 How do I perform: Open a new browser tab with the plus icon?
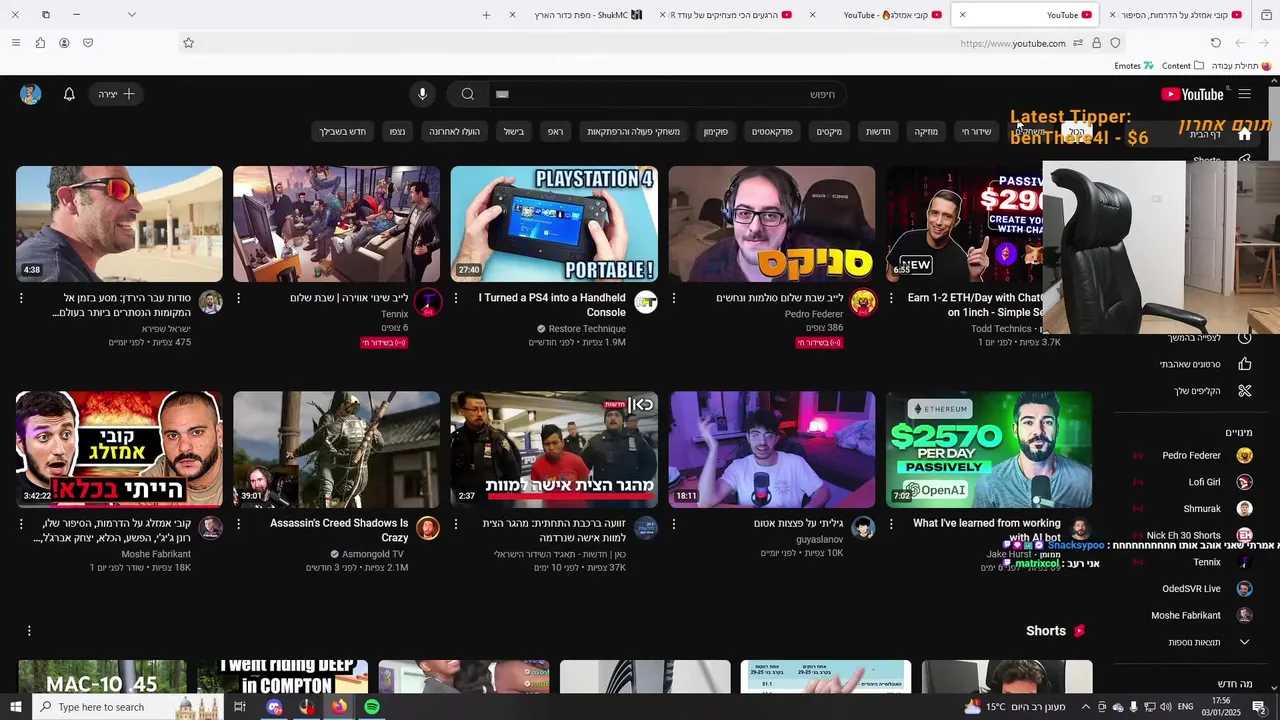(x=486, y=15)
